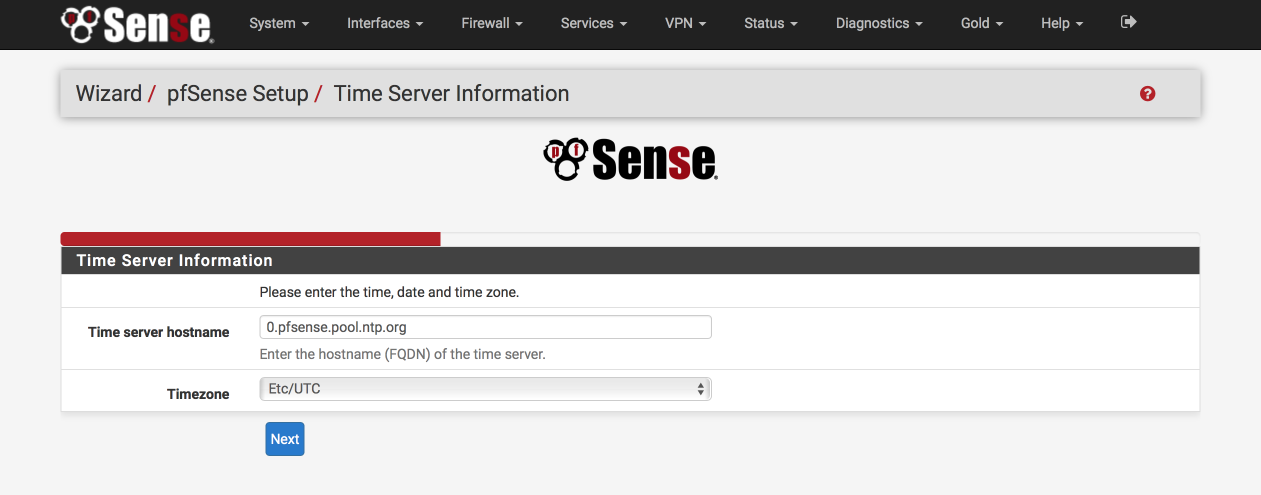Click the Wizard breadcrumb link
Viewport: 1261px width, 495px height.
[109, 94]
